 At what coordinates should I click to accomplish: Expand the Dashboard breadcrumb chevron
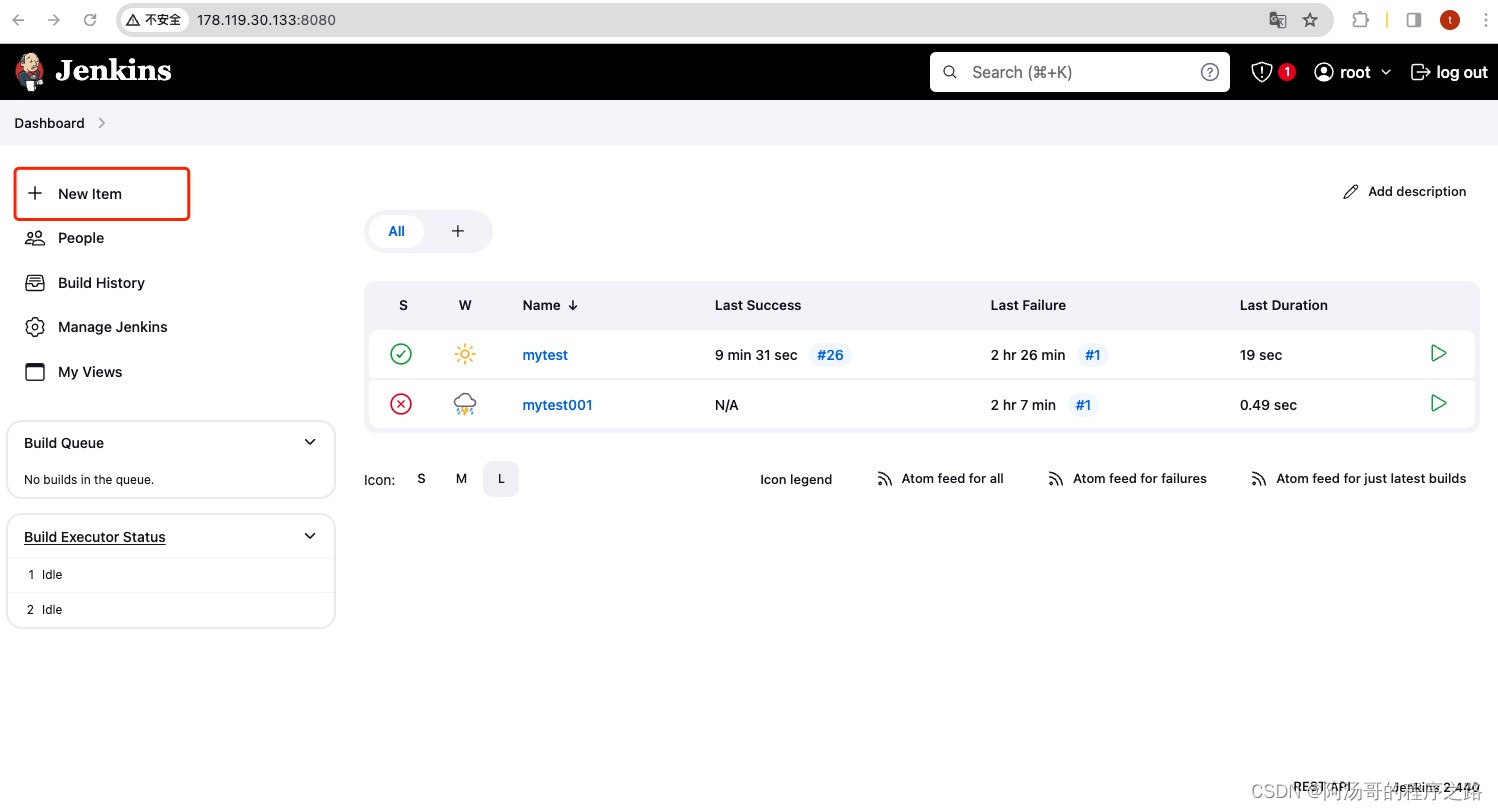click(x=102, y=123)
